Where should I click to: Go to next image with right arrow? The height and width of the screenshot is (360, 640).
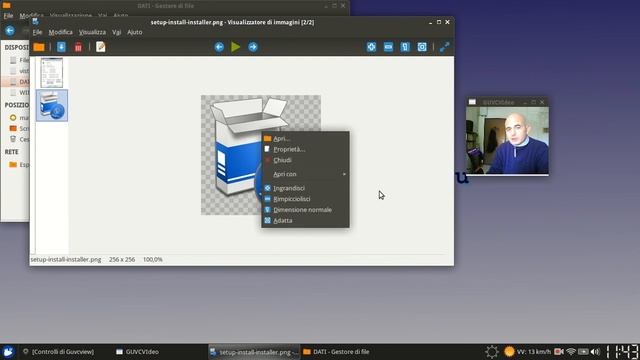(253, 47)
